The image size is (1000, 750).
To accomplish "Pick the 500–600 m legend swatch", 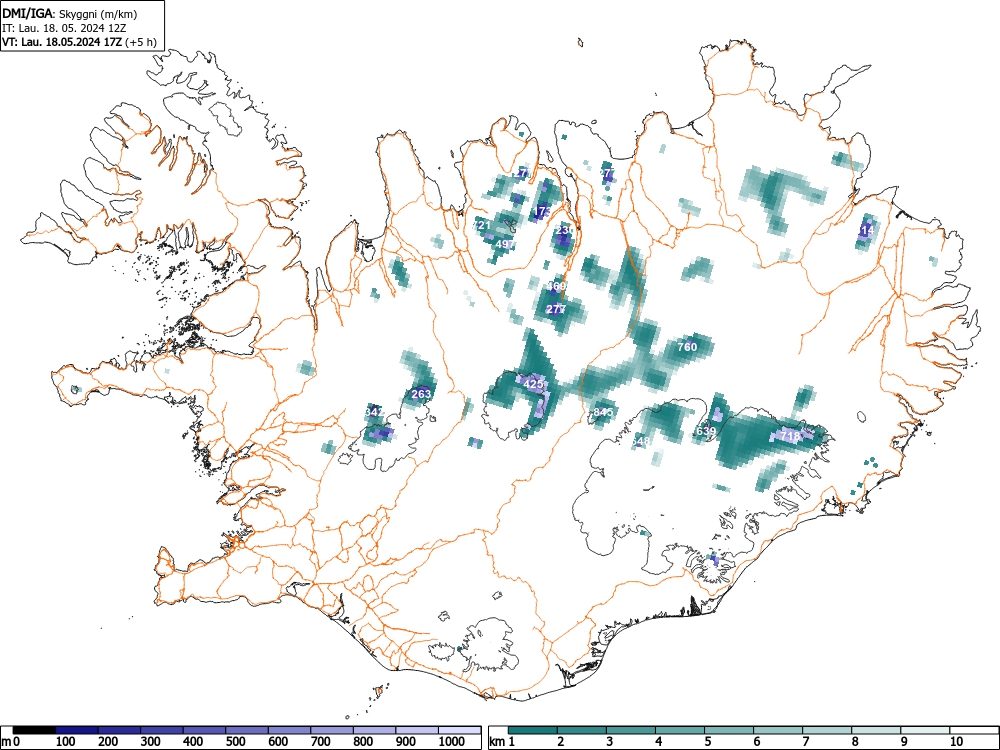I will pyautogui.click(x=247, y=730).
